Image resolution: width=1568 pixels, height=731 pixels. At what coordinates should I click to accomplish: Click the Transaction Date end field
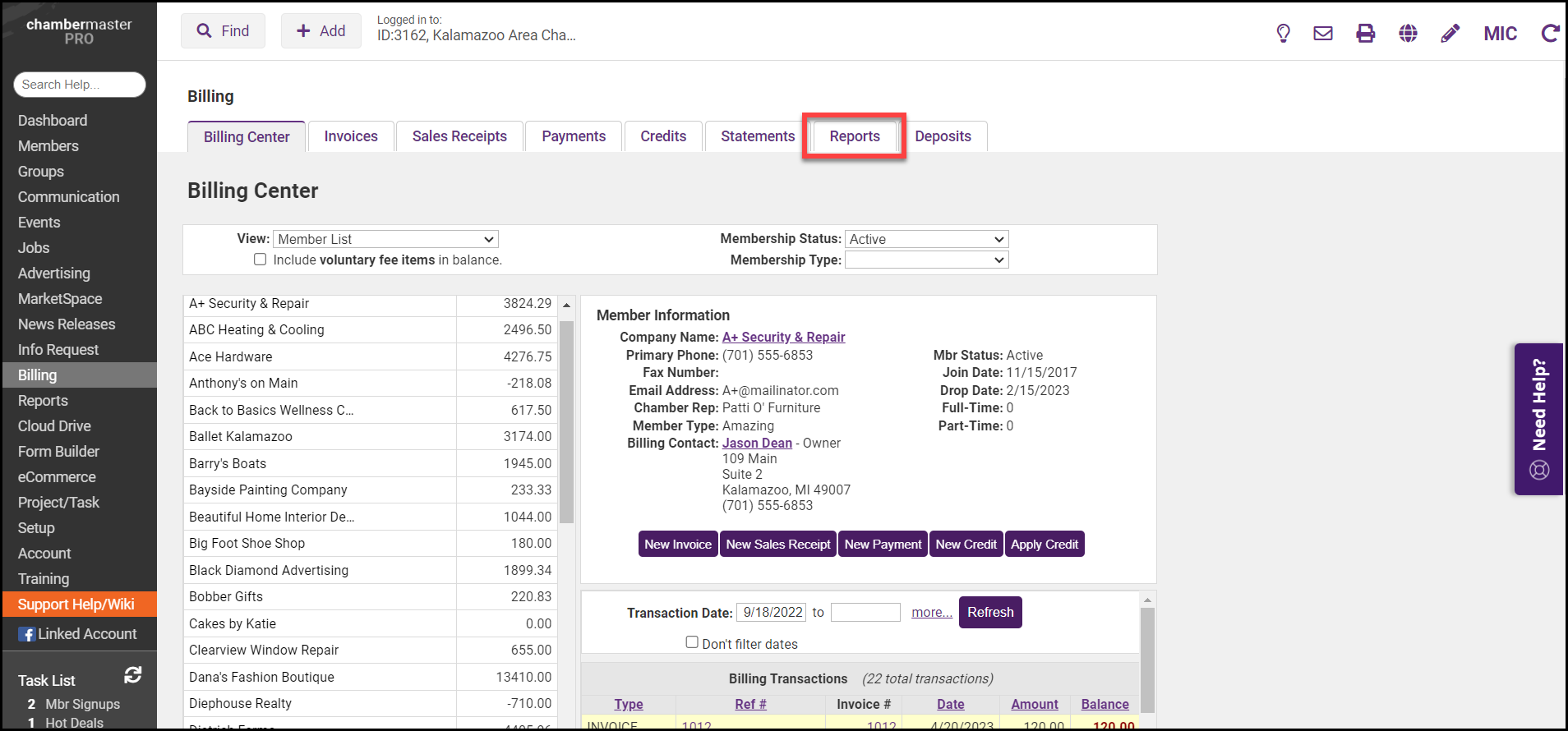pyautogui.click(x=865, y=613)
